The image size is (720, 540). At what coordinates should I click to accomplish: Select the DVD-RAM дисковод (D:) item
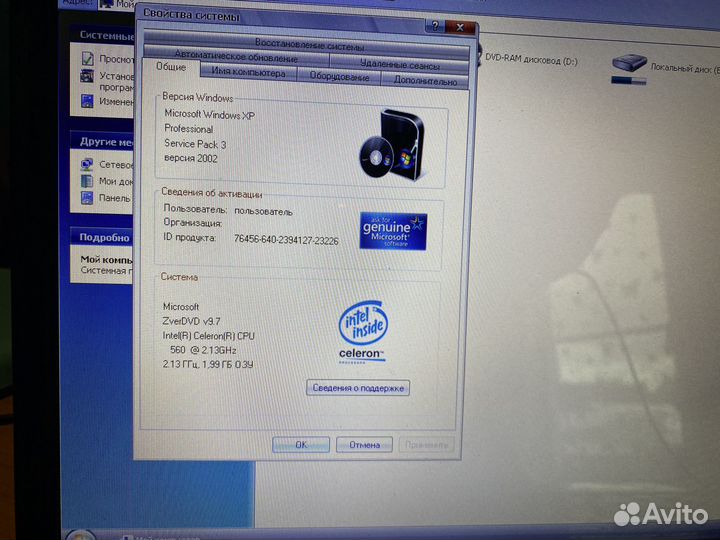coord(531,59)
